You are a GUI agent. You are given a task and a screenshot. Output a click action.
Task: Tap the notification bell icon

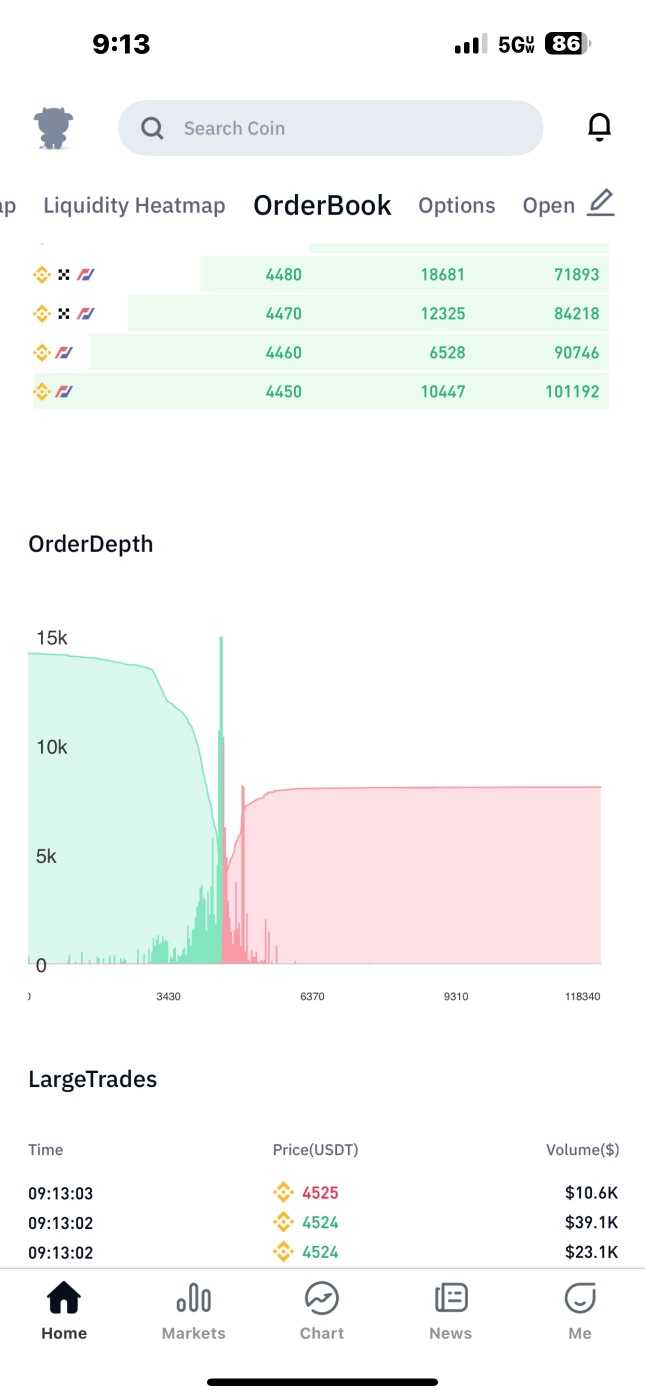pos(599,127)
